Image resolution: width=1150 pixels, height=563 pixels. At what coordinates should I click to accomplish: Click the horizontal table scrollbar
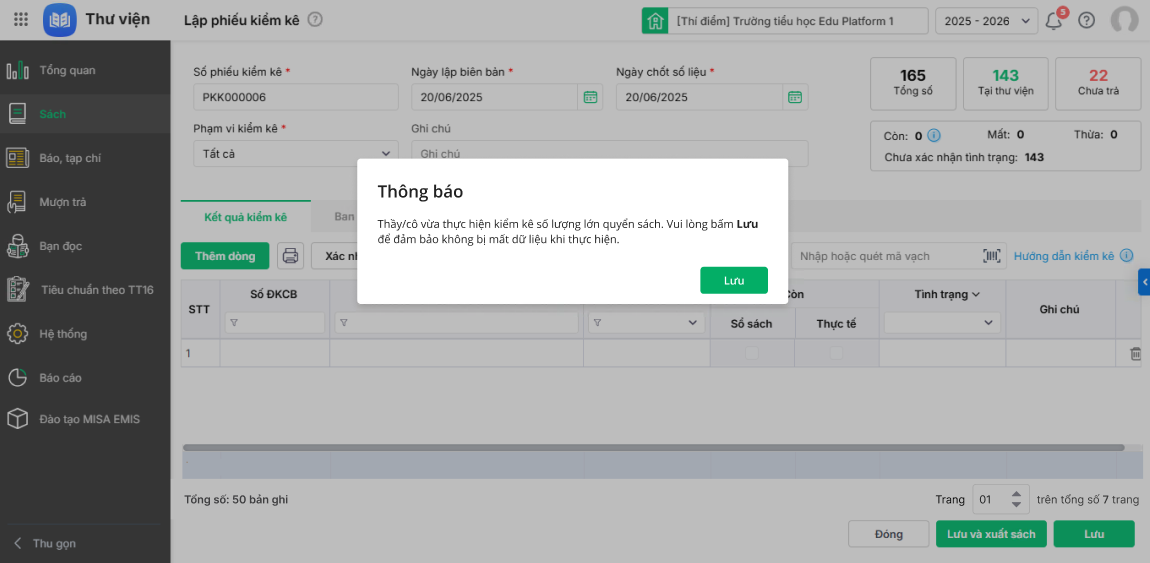coord(653,447)
